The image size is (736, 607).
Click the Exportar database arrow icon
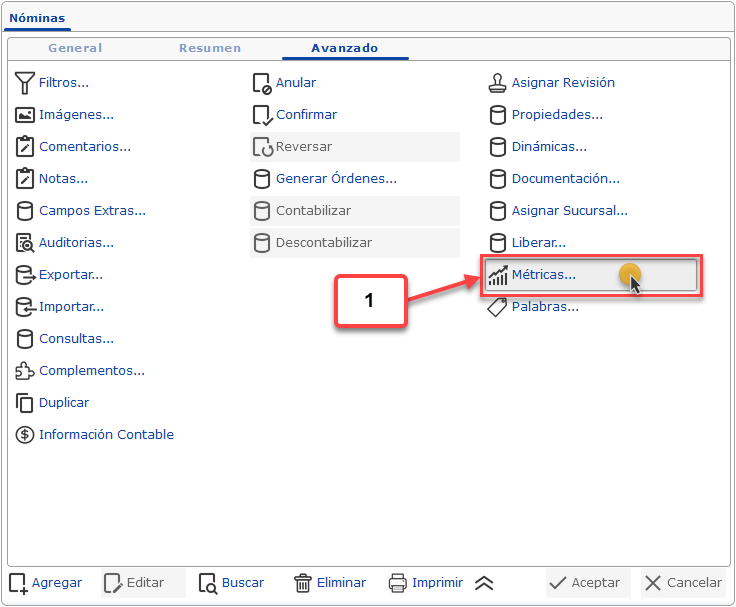pyautogui.click(x=25, y=275)
